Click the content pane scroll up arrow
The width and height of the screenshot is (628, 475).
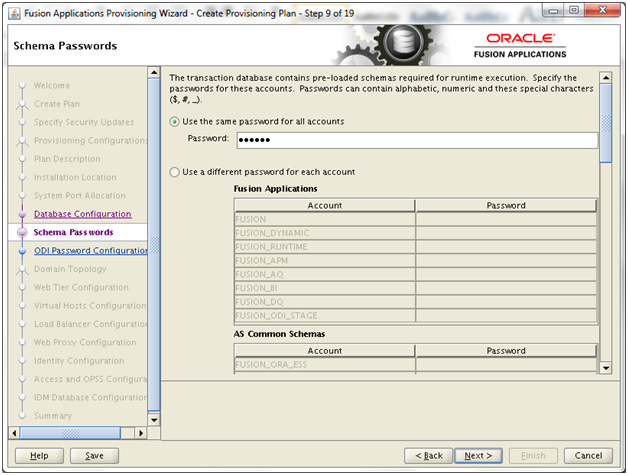[x=606, y=78]
